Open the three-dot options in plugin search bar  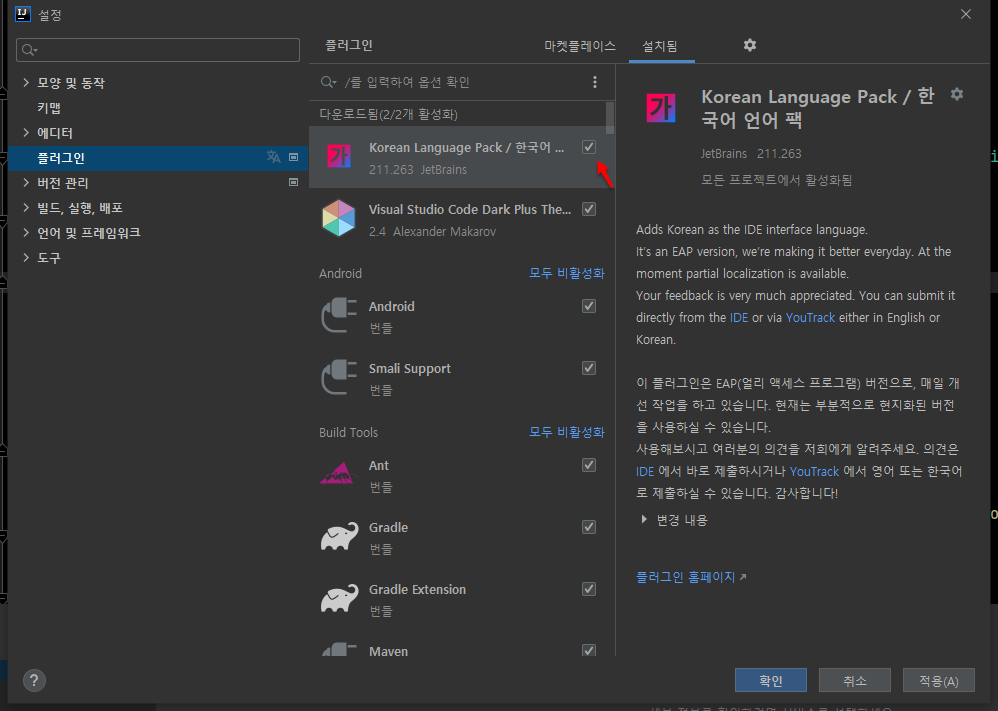(594, 82)
